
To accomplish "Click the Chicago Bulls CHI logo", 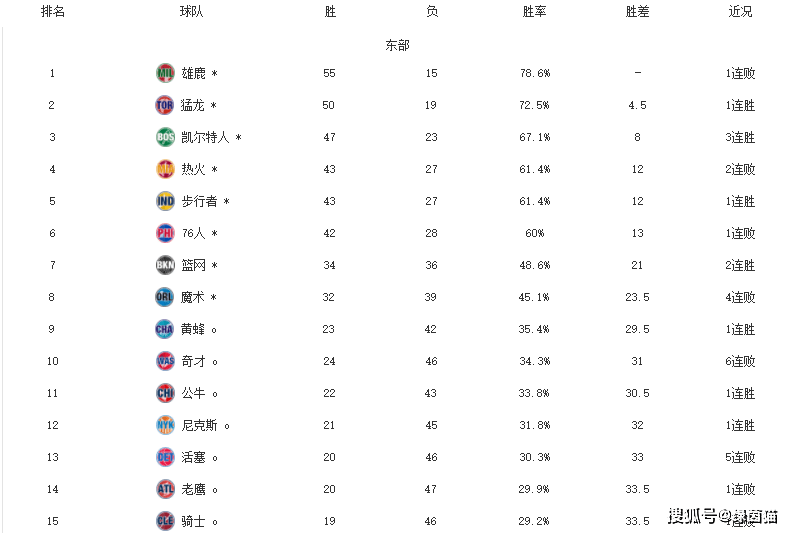I will pyautogui.click(x=165, y=393).
